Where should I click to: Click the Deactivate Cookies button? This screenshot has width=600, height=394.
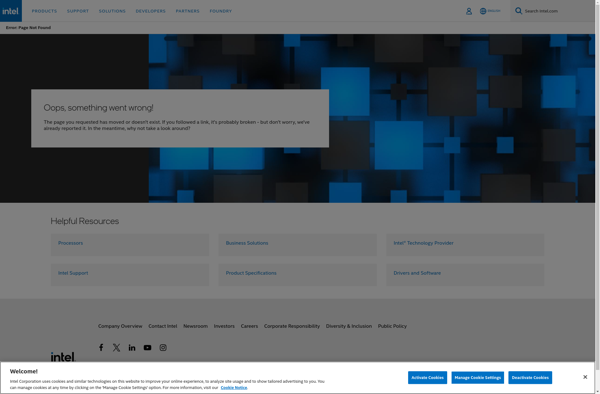pos(530,378)
